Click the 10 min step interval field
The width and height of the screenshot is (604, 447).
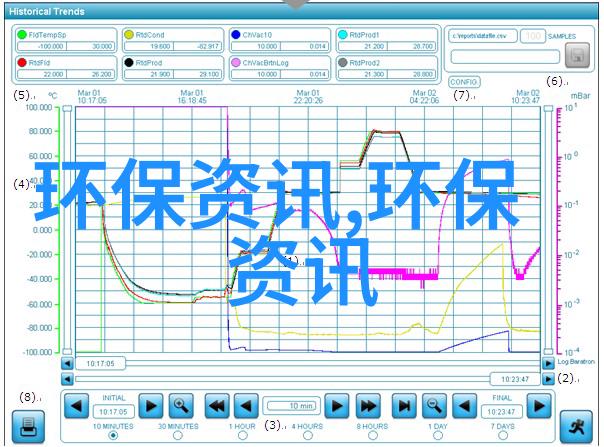coord(292,406)
